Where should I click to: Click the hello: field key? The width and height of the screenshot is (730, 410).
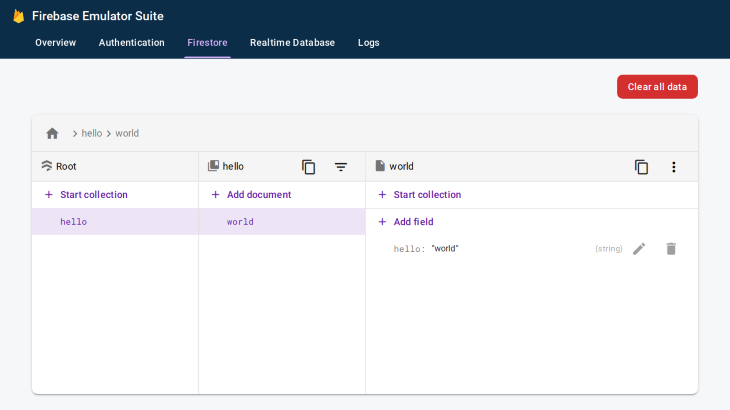click(x=409, y=249)
